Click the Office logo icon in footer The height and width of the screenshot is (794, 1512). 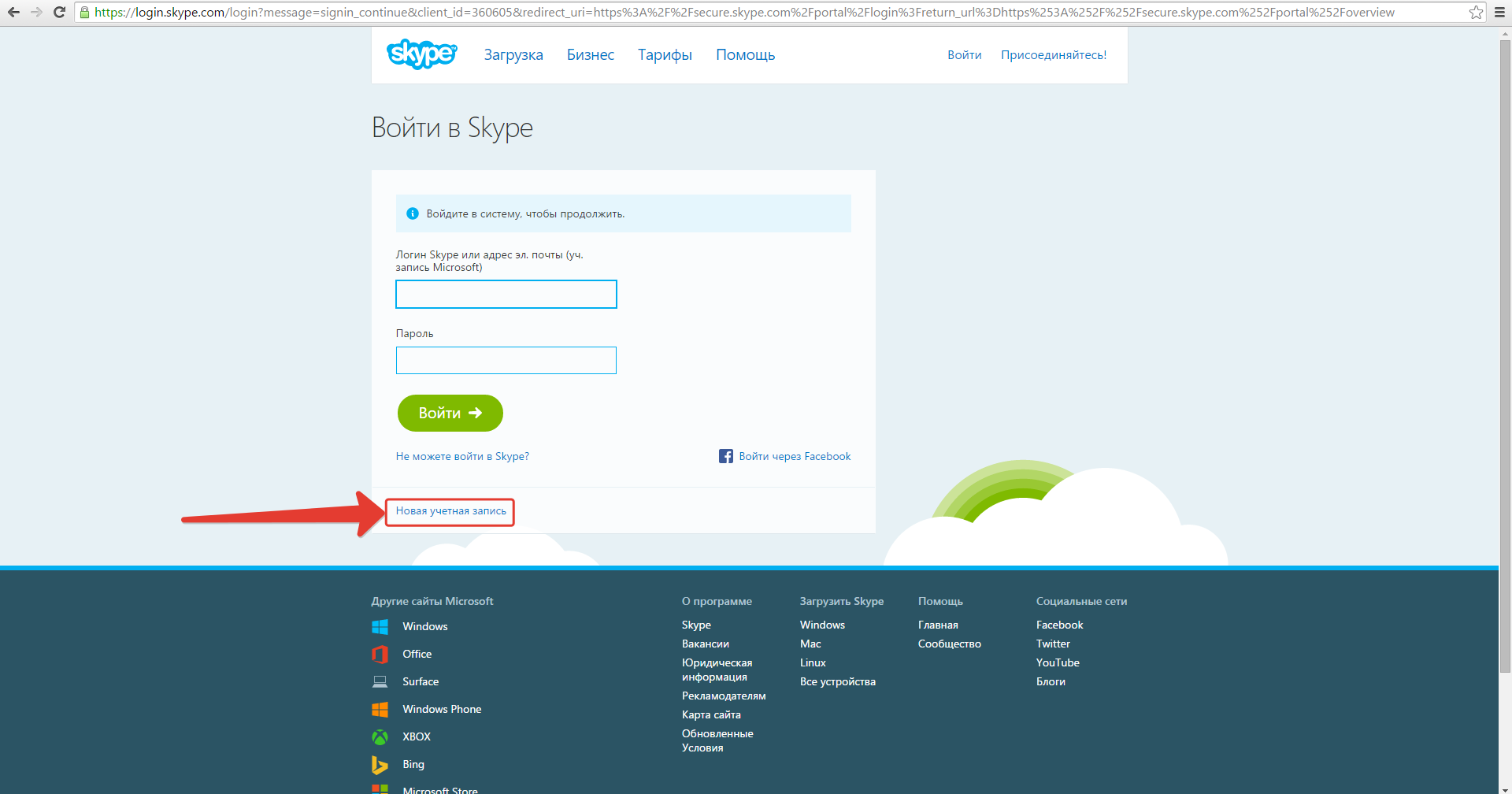click(x=380, y=654)
